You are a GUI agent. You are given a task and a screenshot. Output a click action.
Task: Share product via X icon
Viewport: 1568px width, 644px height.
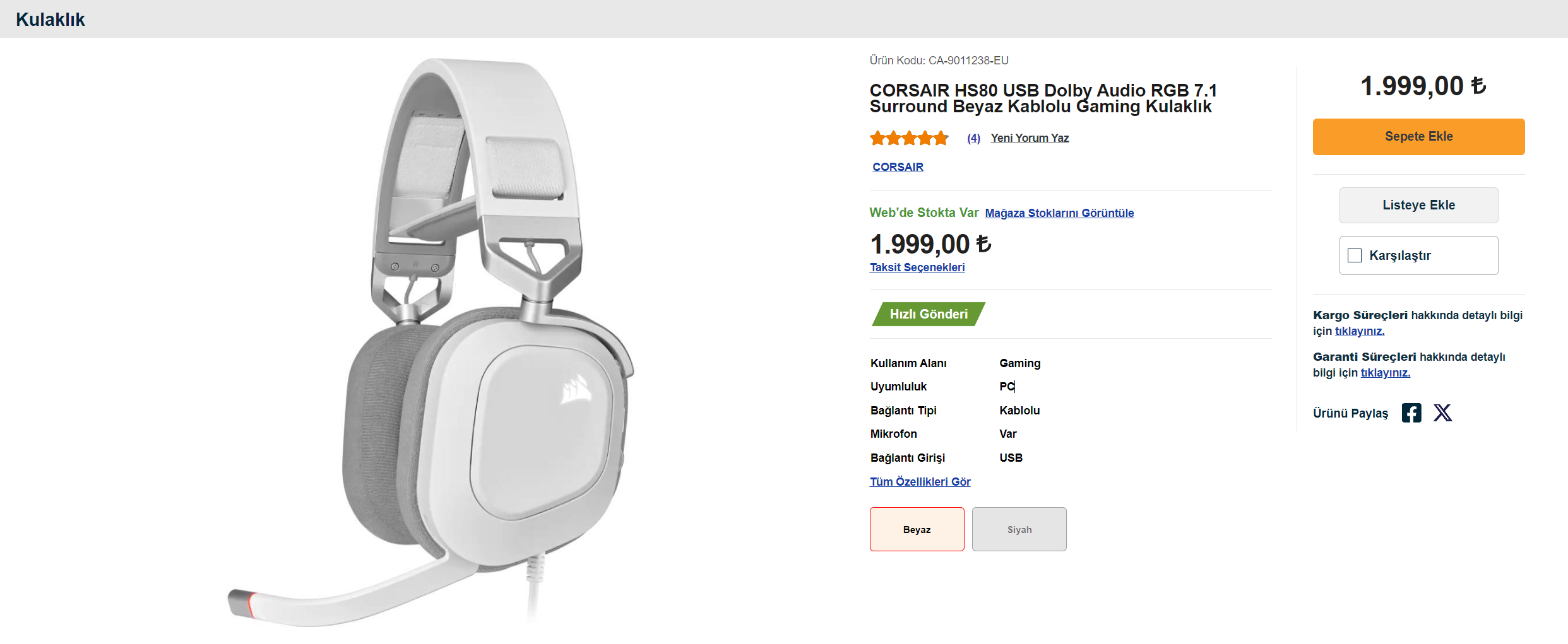pyautogui.click(x=1442, y=413)
